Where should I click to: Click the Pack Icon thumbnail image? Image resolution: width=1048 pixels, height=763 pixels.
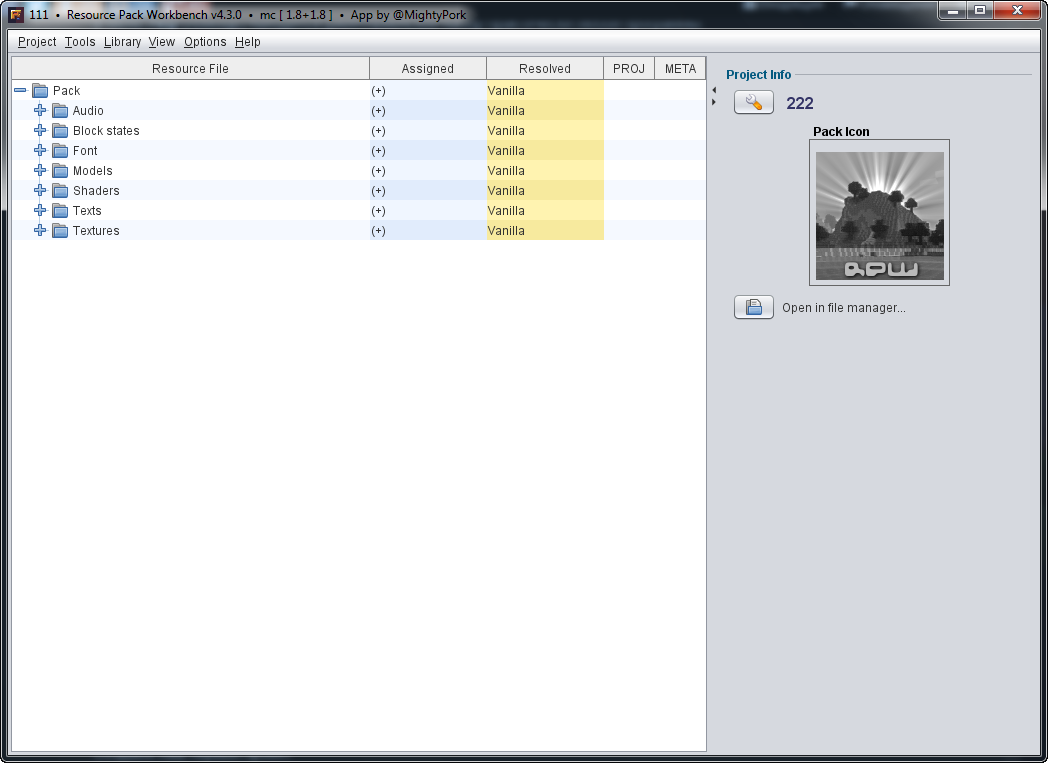tap(879, 215)
